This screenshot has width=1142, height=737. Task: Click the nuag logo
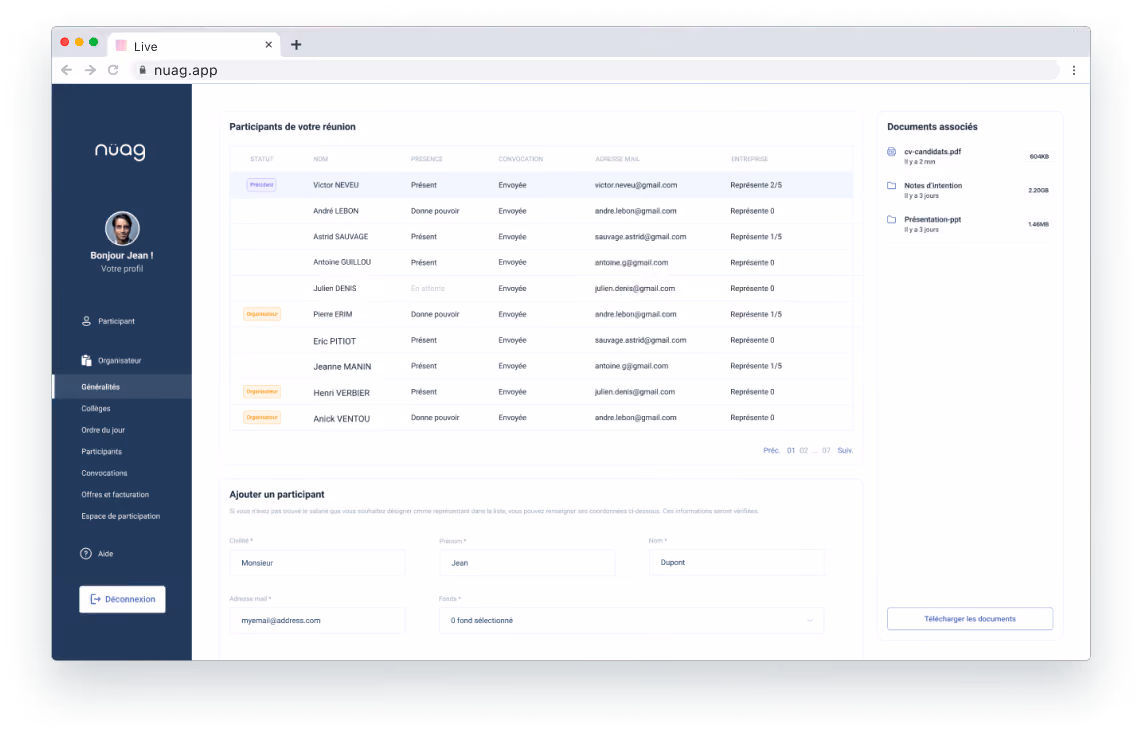(x=120, y=151)
